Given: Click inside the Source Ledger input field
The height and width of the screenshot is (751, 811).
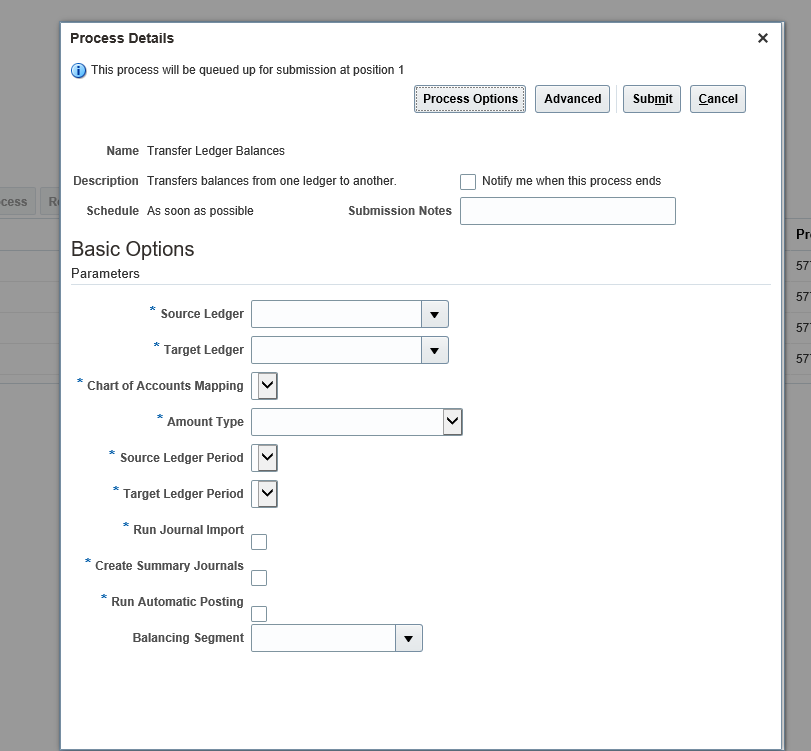Looking at the screenshot, I should (336, 314).
